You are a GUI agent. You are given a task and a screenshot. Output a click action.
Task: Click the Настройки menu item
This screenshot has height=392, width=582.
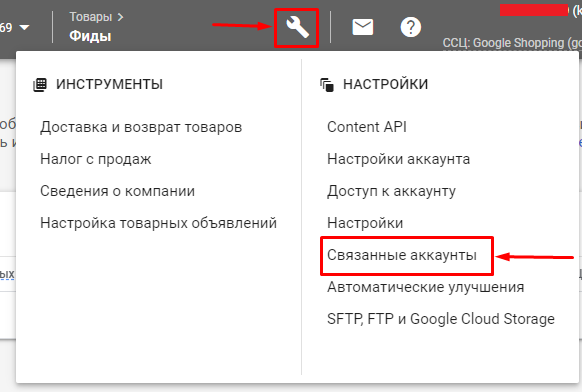(365, 223)
